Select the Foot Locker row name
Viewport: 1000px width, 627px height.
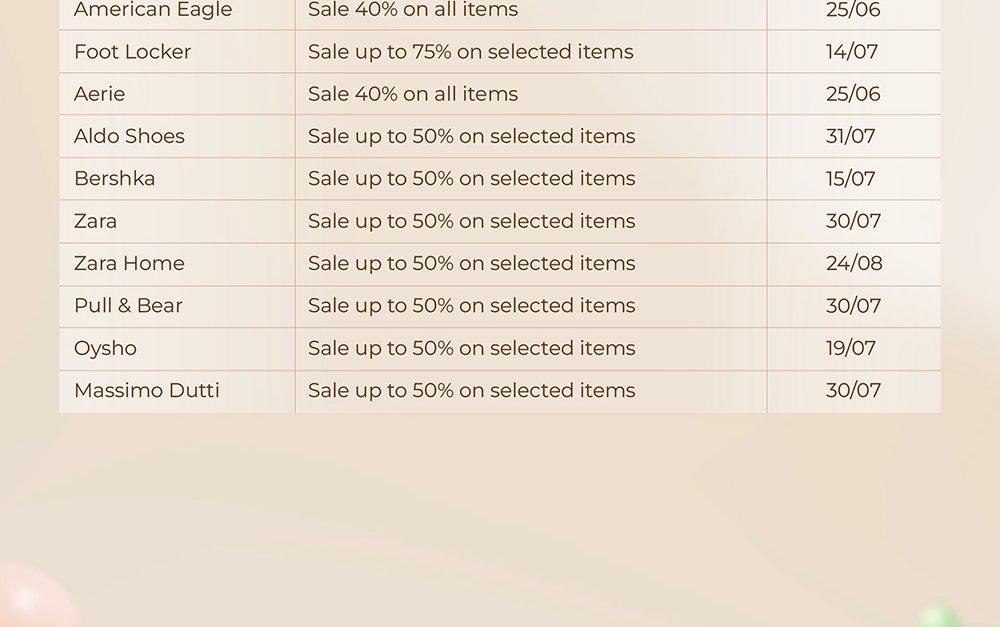pos(133,52)
